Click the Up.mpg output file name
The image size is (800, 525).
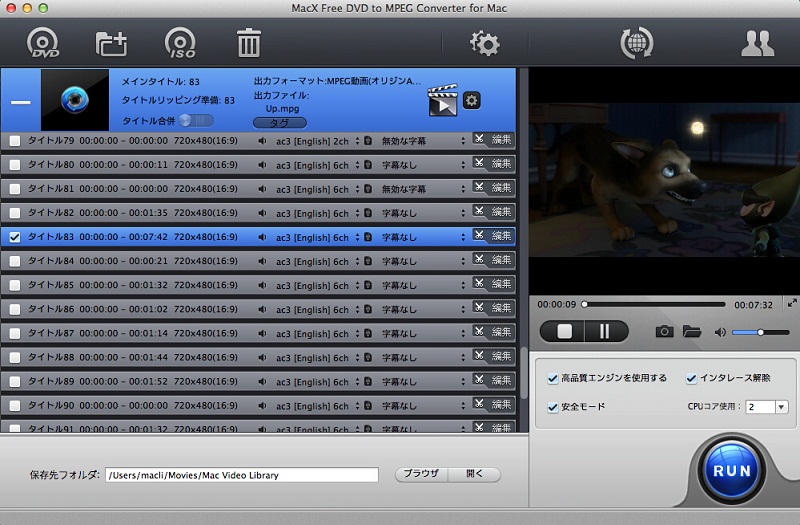pos(282,109)
